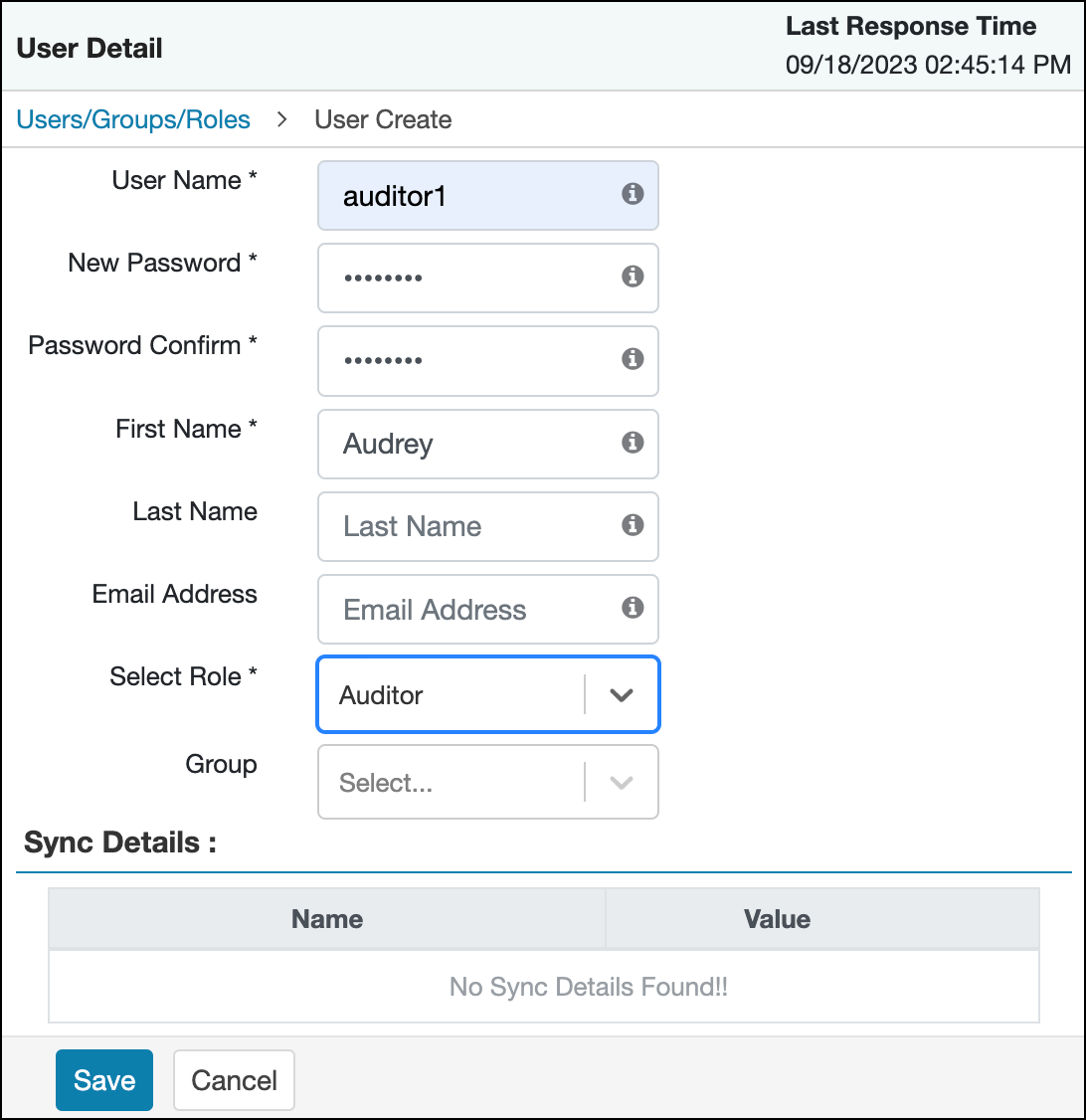
Task: Open the Users/Groups/Roles breadcrumb link
Action: tap(133, 119)
